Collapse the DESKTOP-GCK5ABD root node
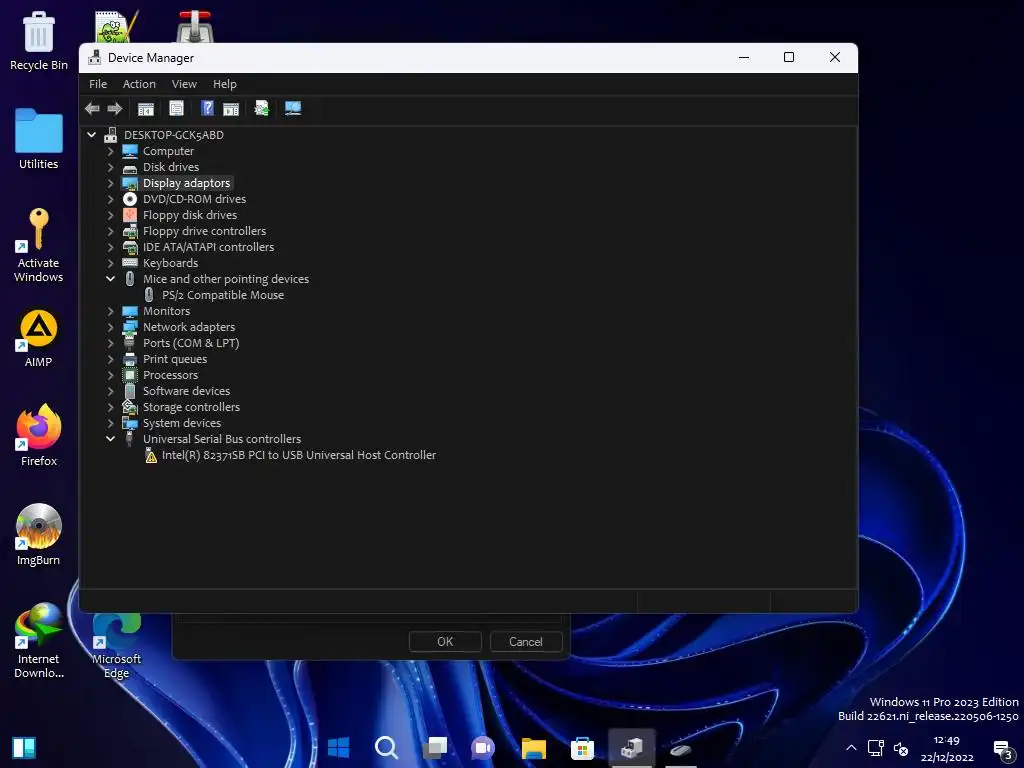The image size is (1024, 768). tap(91, 135)
